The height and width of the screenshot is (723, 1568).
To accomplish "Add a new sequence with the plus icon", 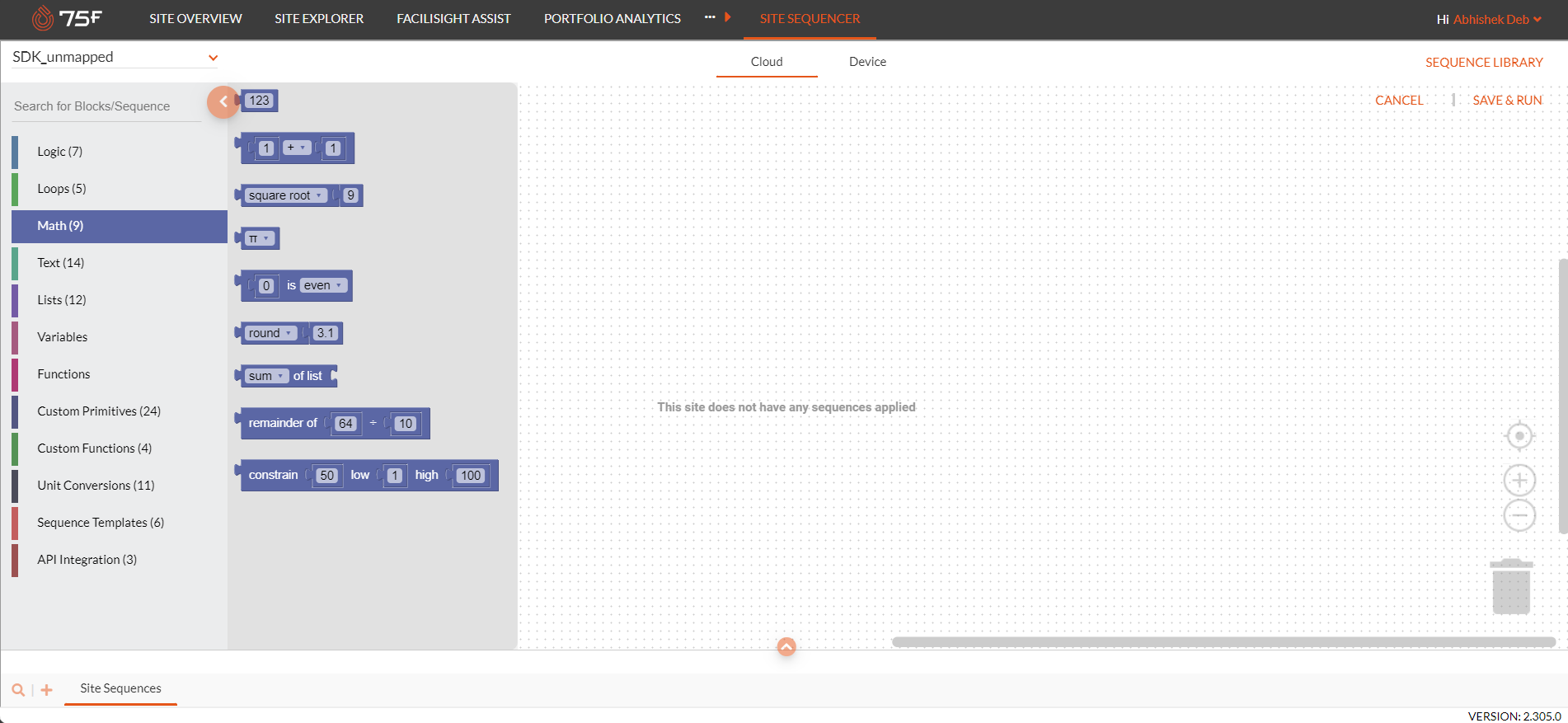I will pyautogui.click(x=47, y=690).
